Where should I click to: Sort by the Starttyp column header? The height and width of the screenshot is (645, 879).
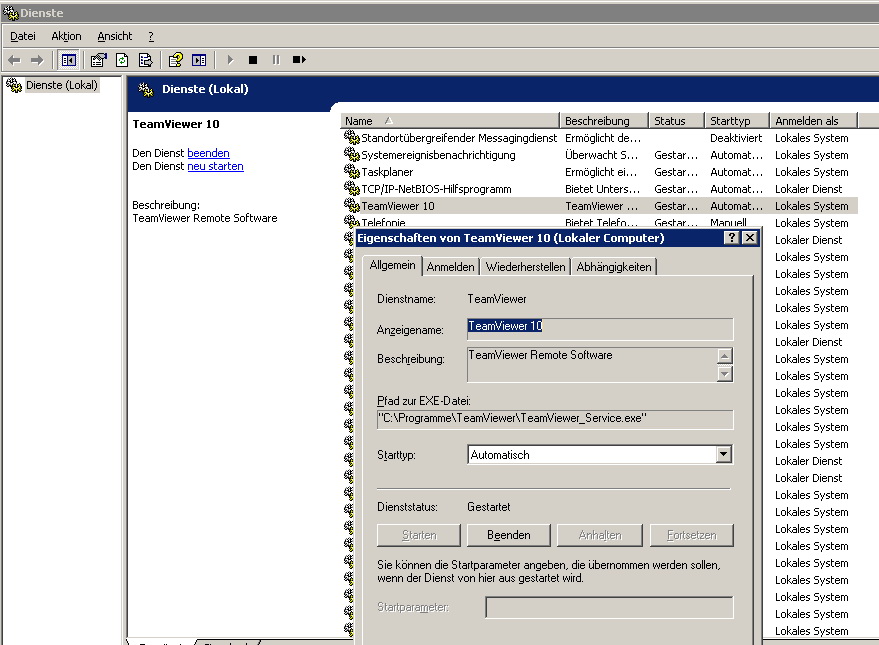(x=737, y=120)
